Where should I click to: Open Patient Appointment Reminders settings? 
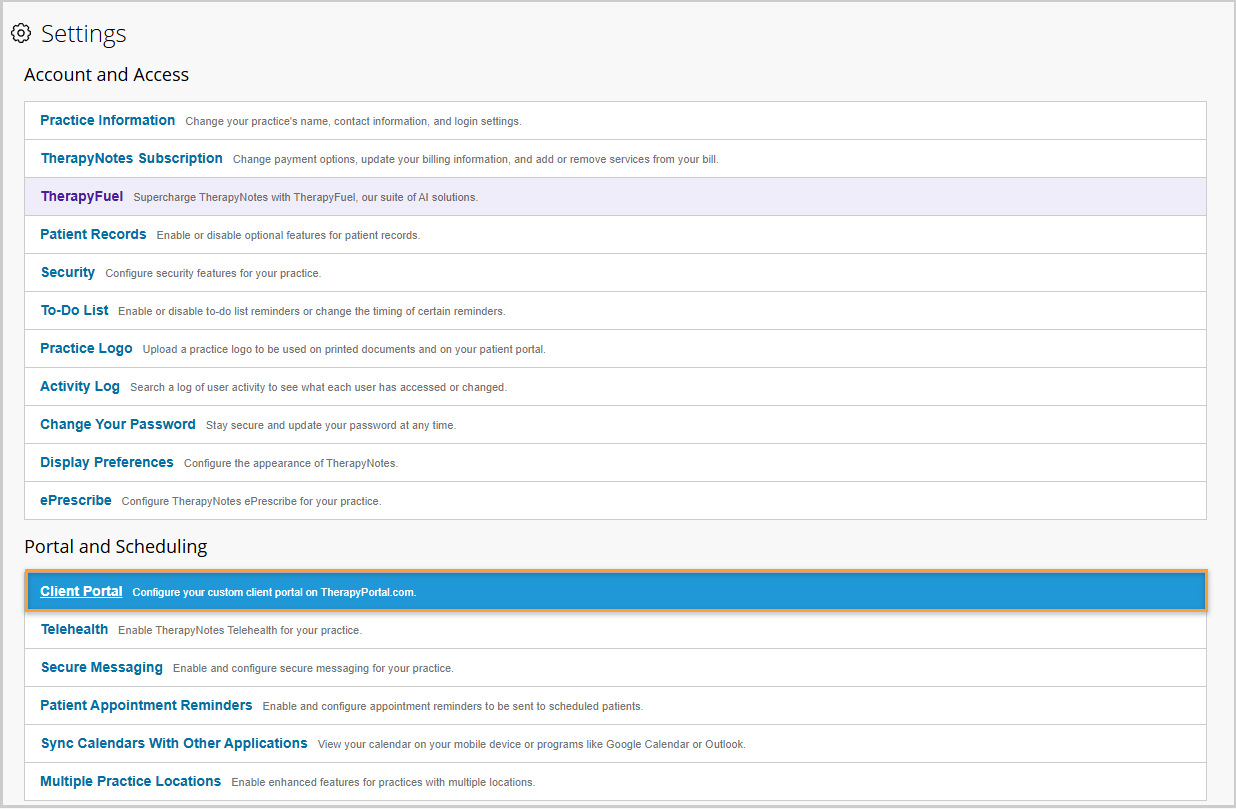pyautogui.click(x=146, y=705)
